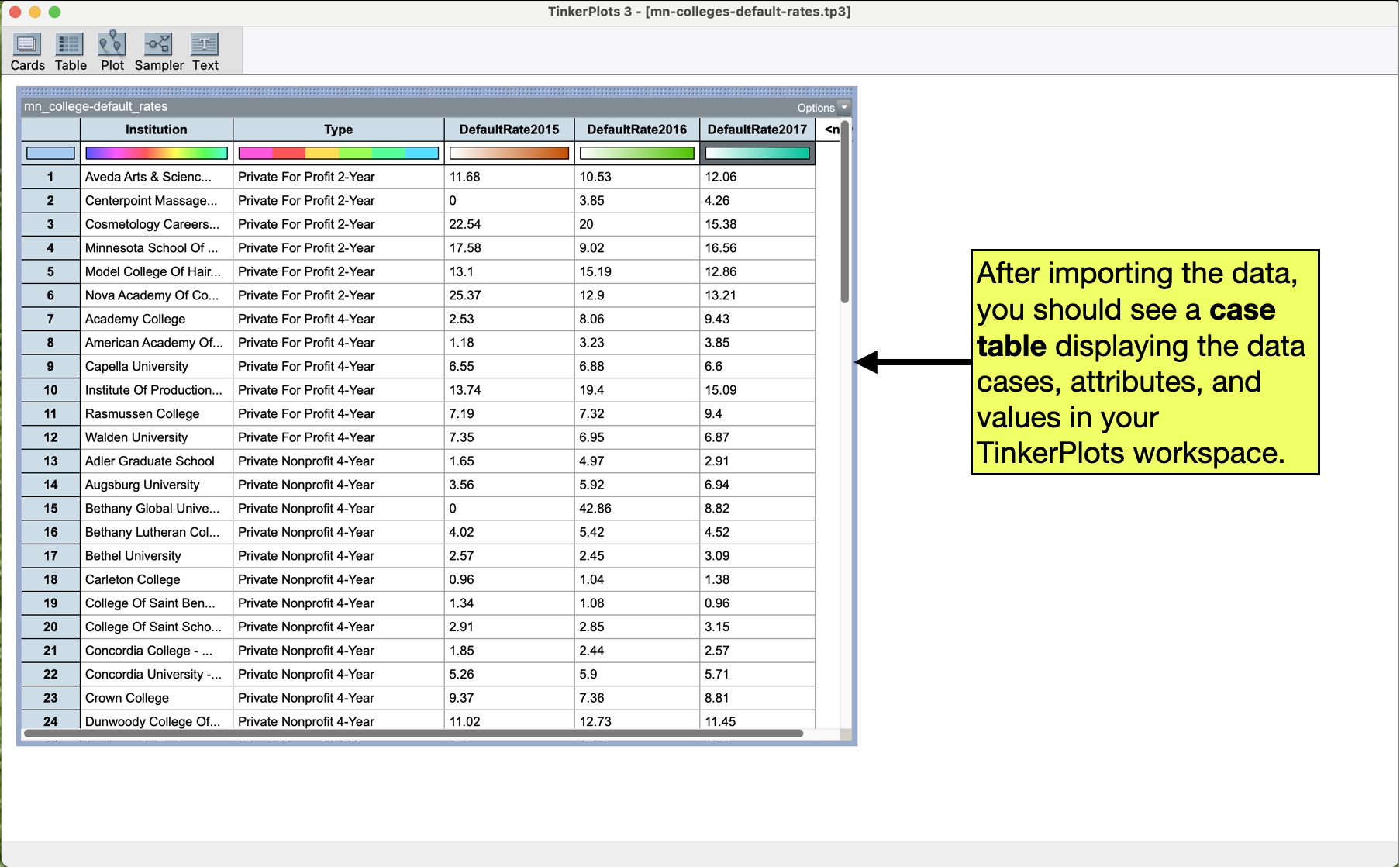The height and width of the screenshot is (867, 1400).
Task: Click the mn_college-default_rates table title bar
Action: pos(388,107)
